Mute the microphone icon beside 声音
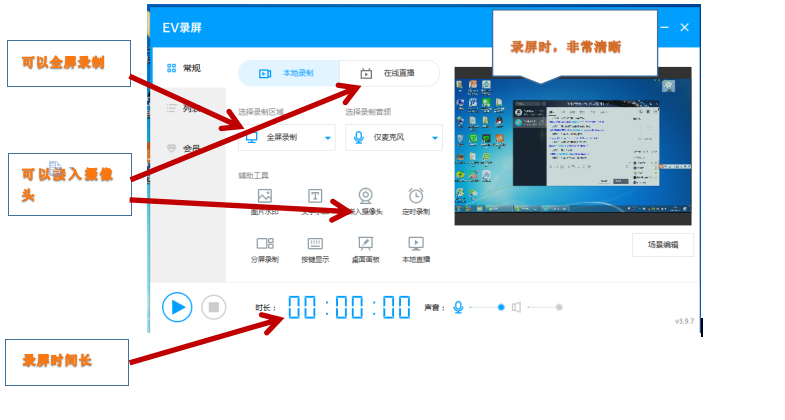The image size is (785, 420). pos(458,307)
